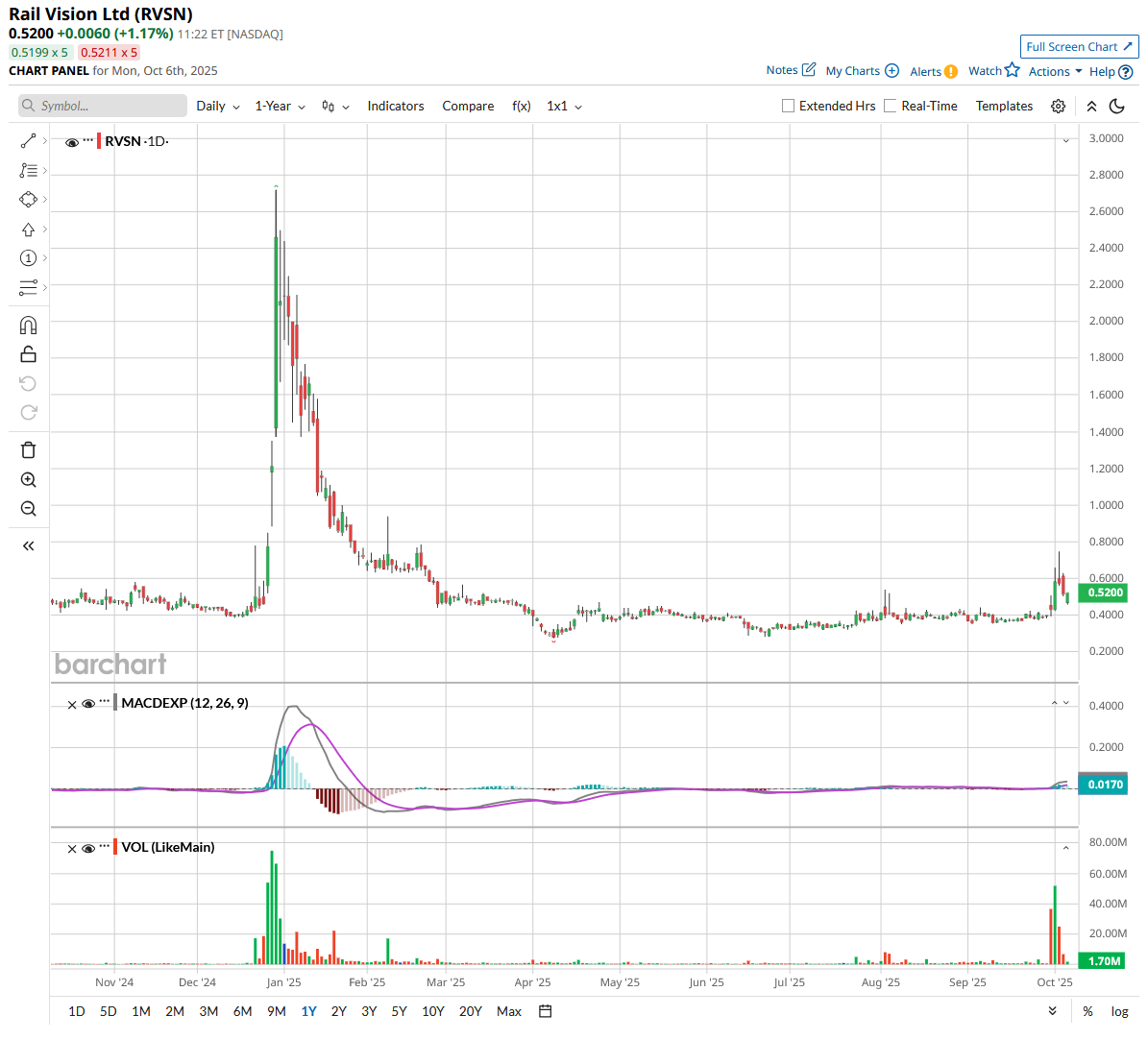Screen dimensions: 1148x1040
Task: Open the Daily frequency dropdown
Action: pyautogui.click(x=218, y=107)
